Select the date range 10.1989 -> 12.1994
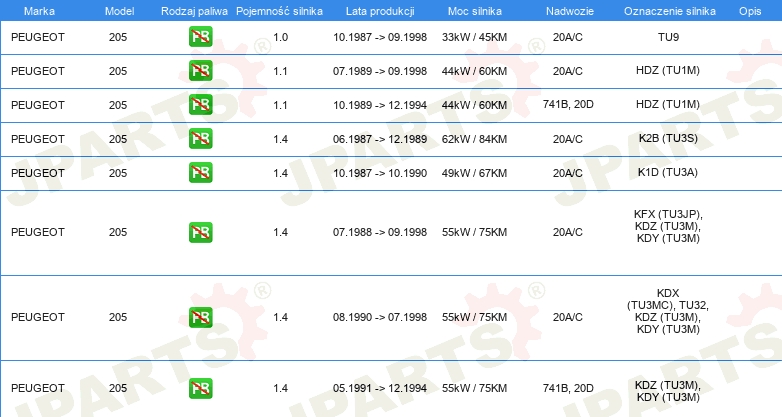 coord(380,105)
